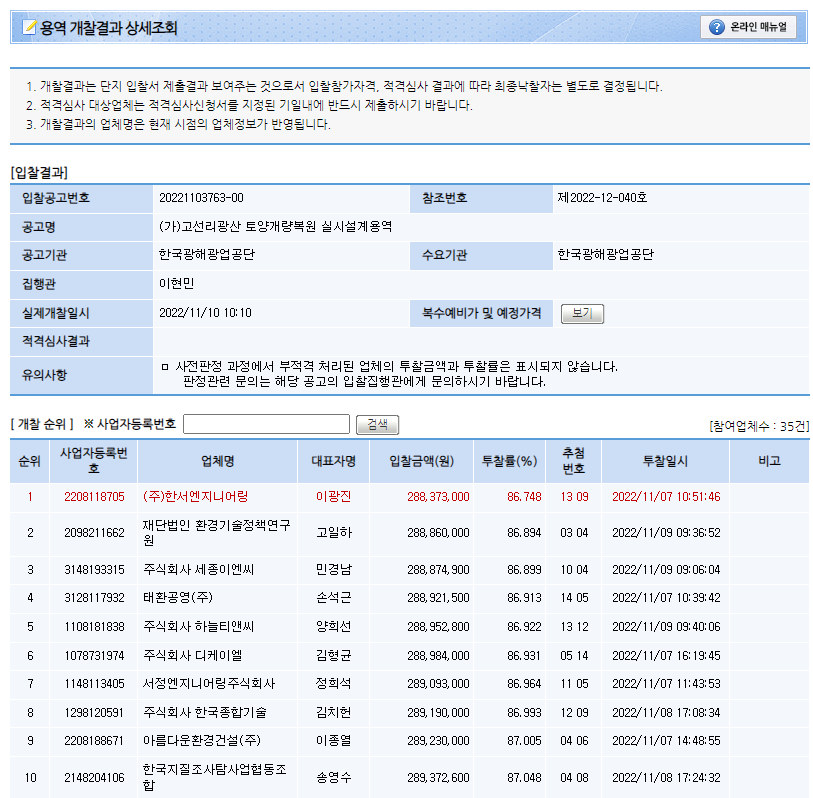Click company 재단법인 환경기술정책연구원
813x798 pixels.
tap(217, 533)
